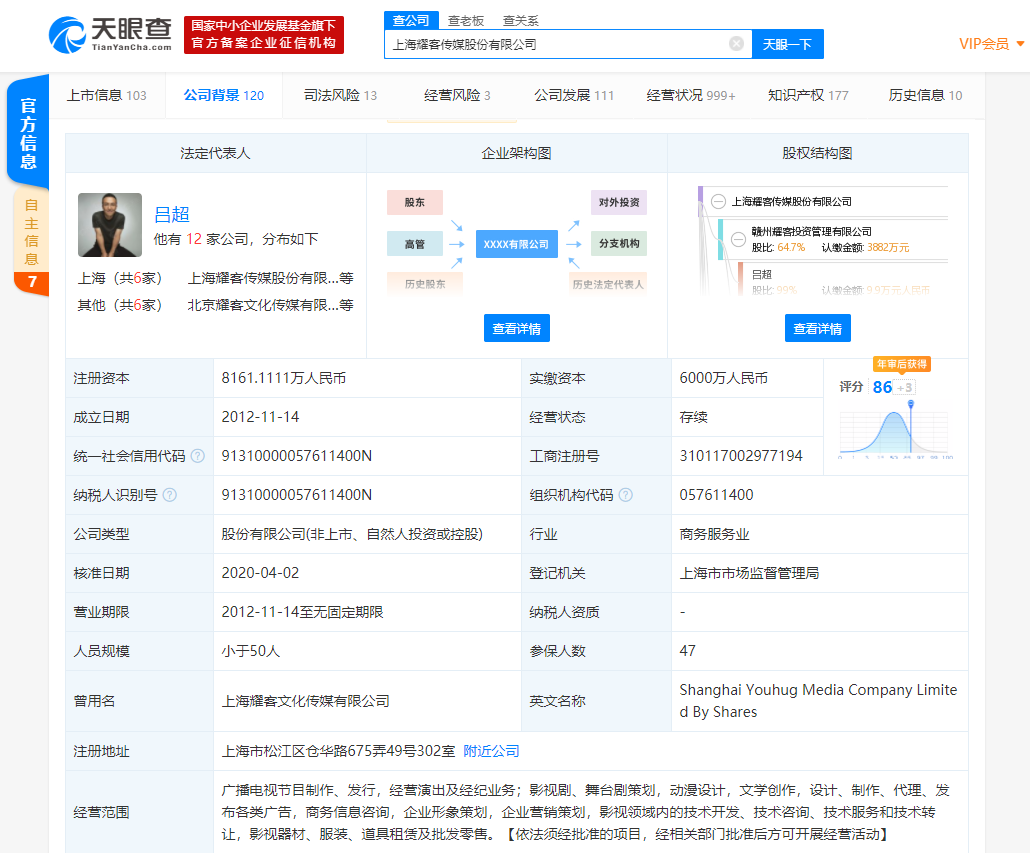The width and height of the screenshot is (1030, 853).
Task: Click the 天眼一下 search button
Action: (x=788, y=44)
